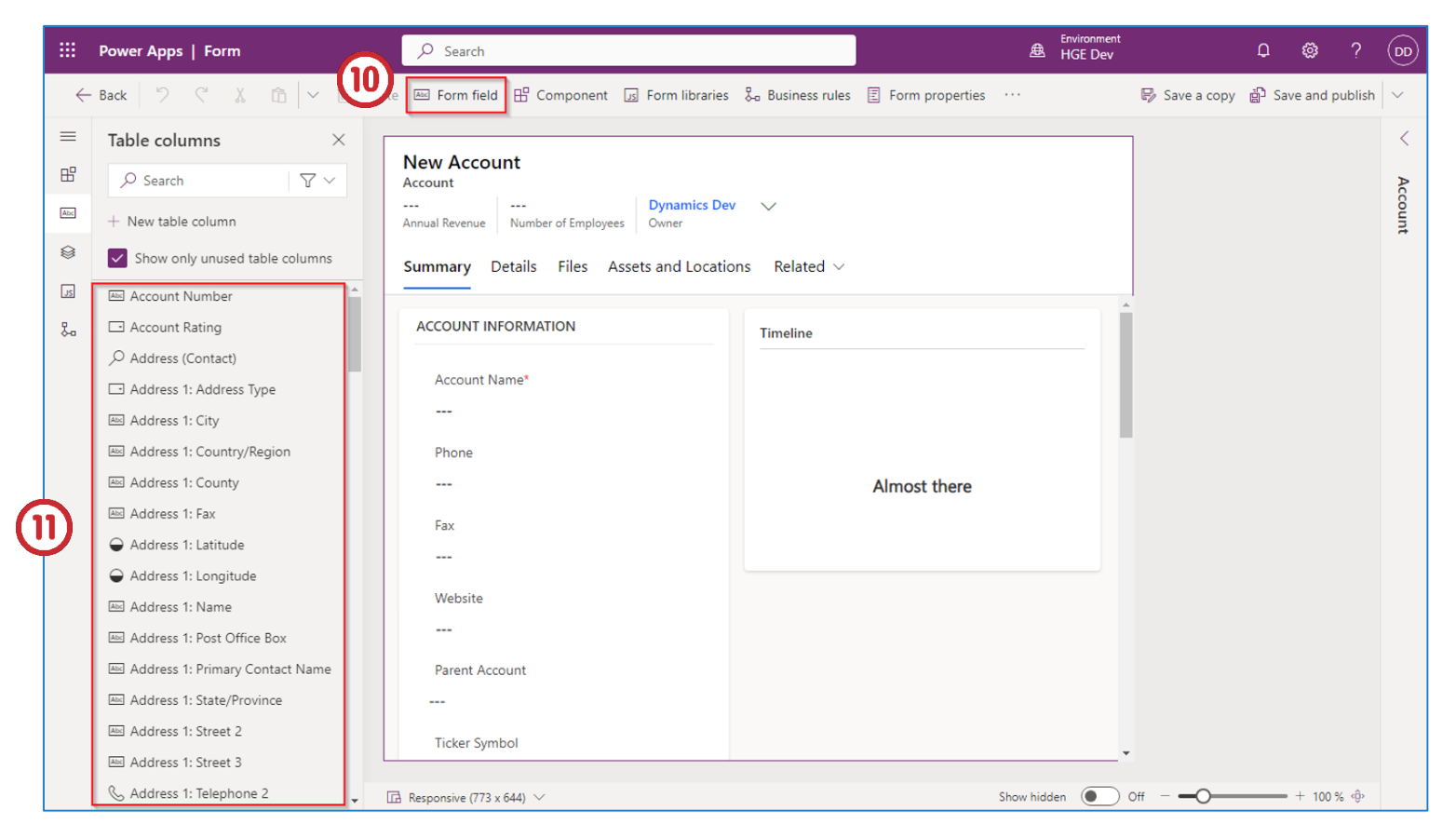Click the fit to width icon beside zoom
1456x838 pixels.
click(1358, 796)
